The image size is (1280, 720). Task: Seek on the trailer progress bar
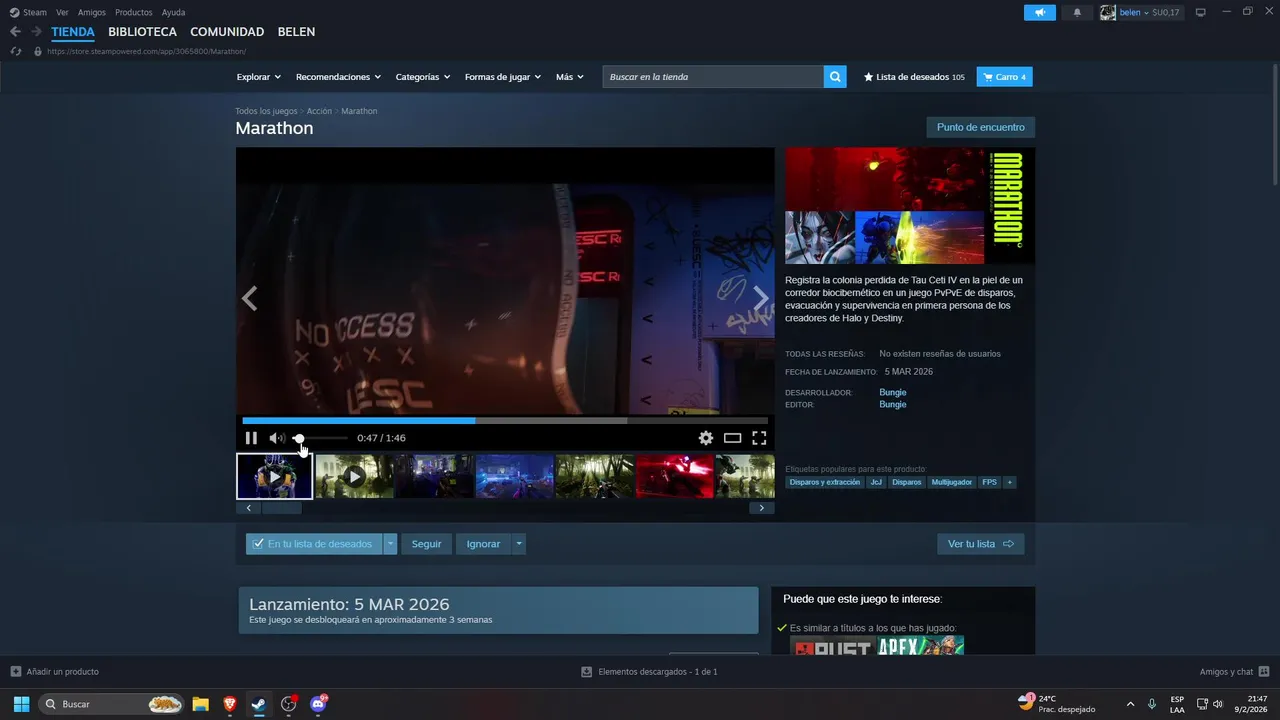pos(505,421)
